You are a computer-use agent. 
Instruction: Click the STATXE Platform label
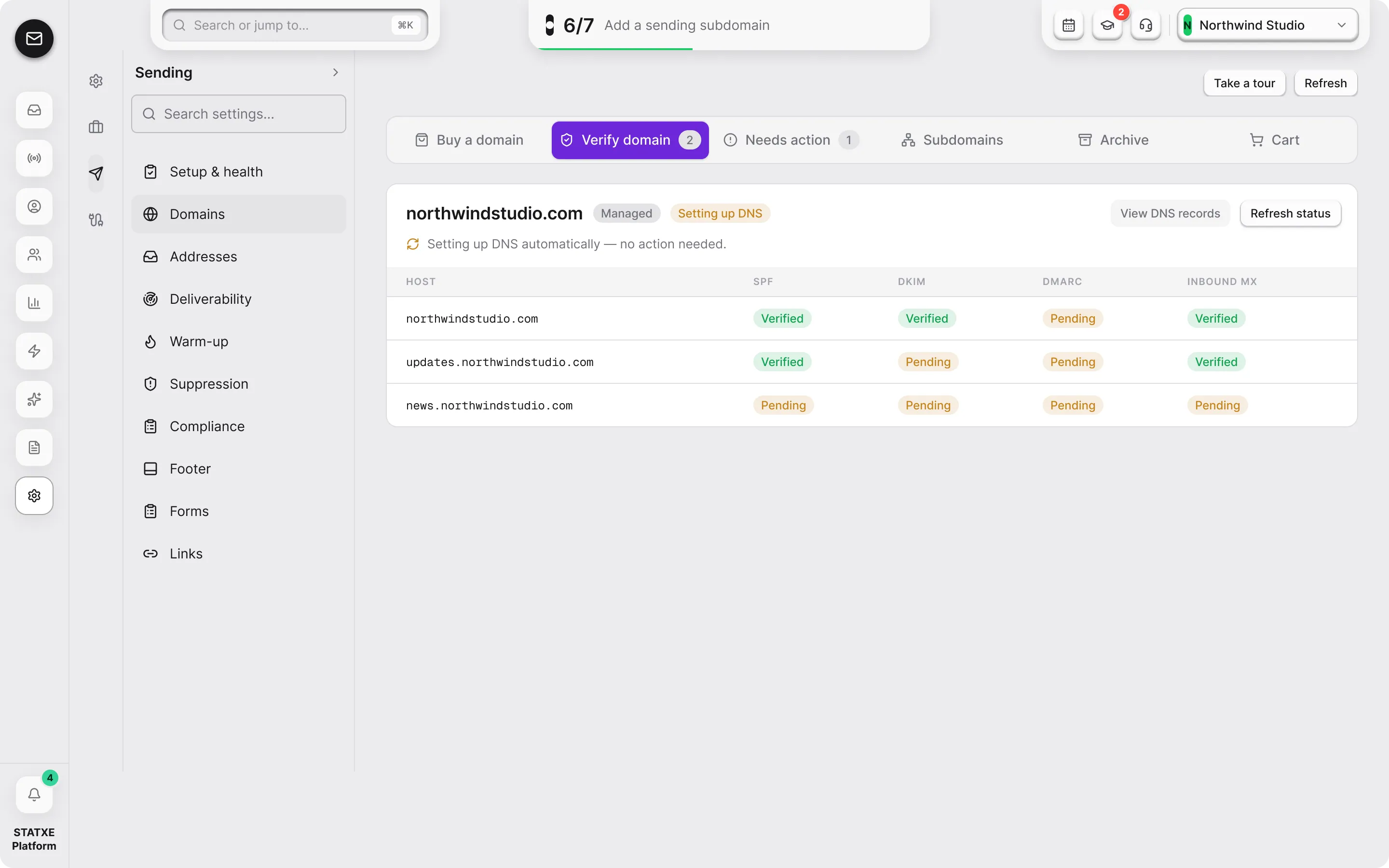(x=34, y=839)
